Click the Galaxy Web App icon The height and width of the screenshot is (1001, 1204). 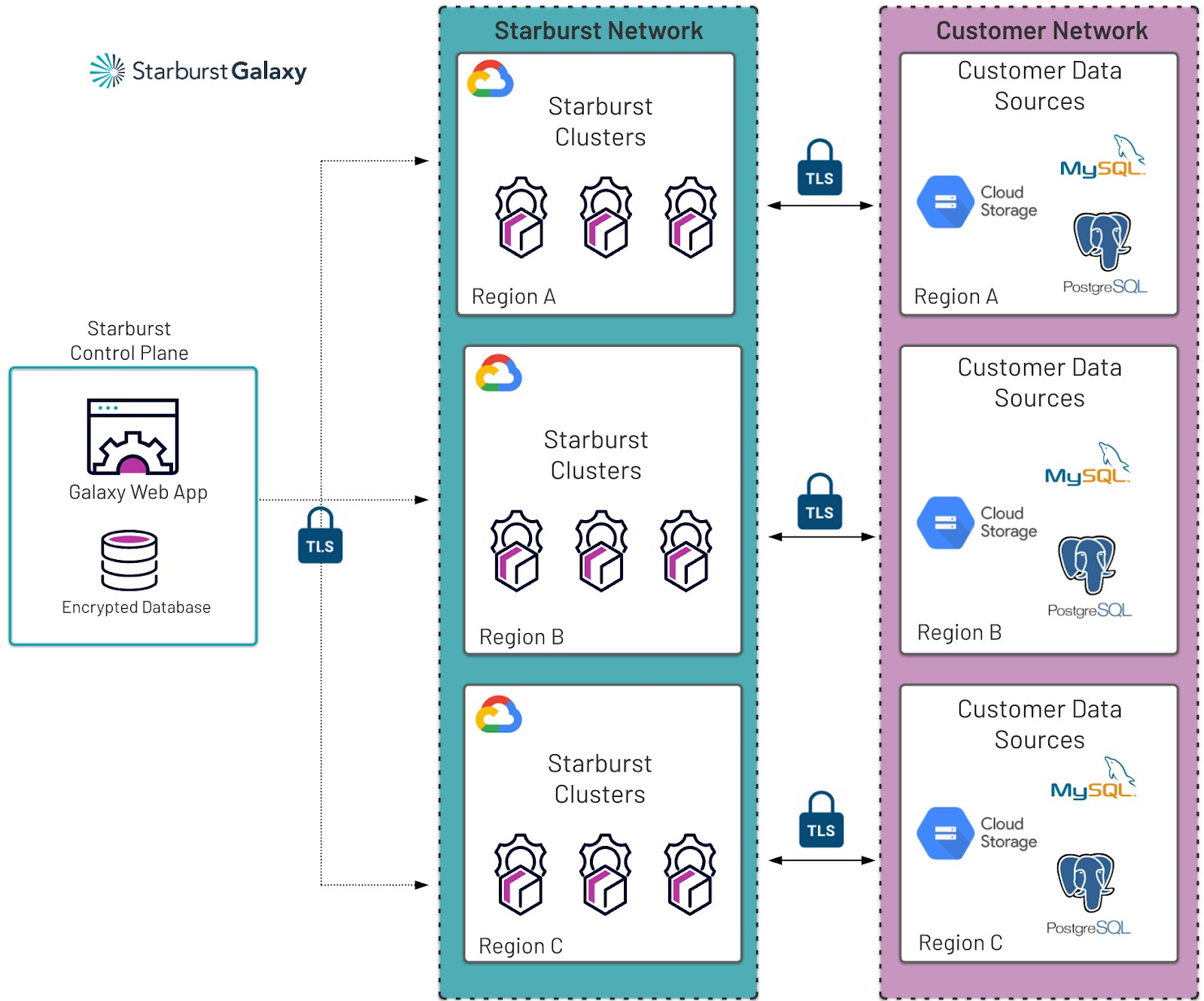[132, 437]
